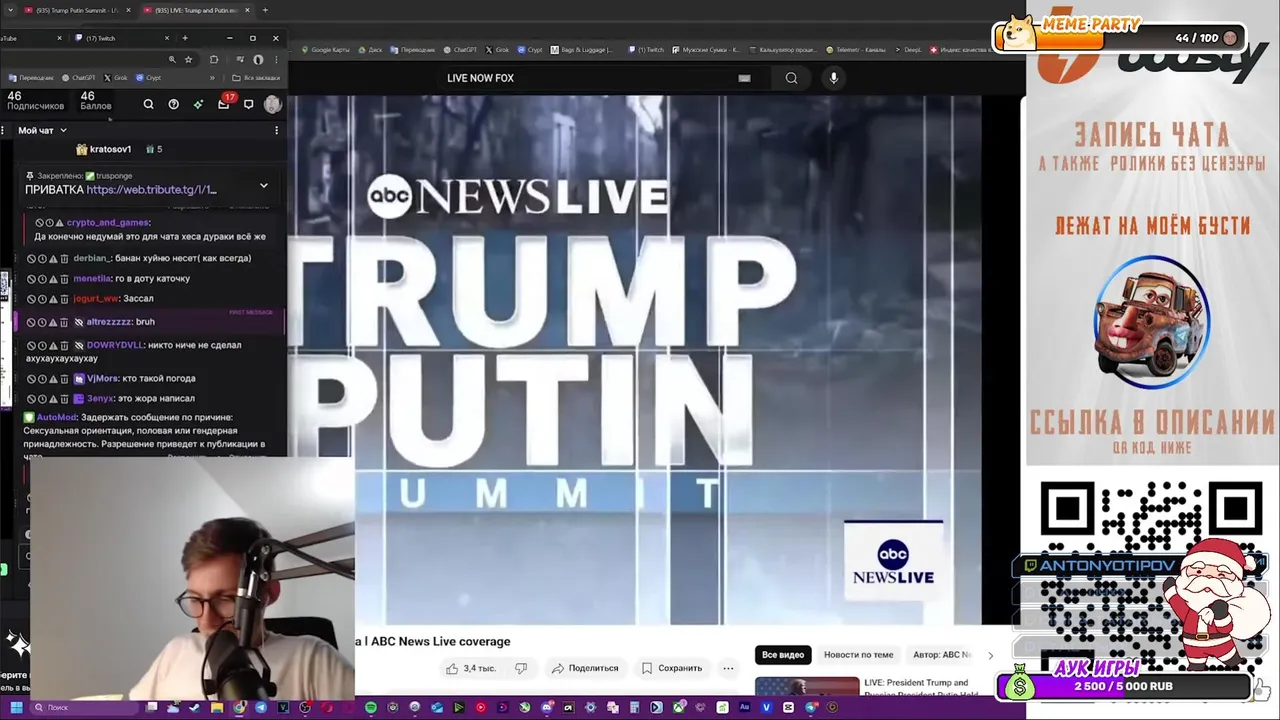Ban user menetila with ban icon
This screenshot has width=1280, height=720.
pyautogui.click(x=31, y=278)
